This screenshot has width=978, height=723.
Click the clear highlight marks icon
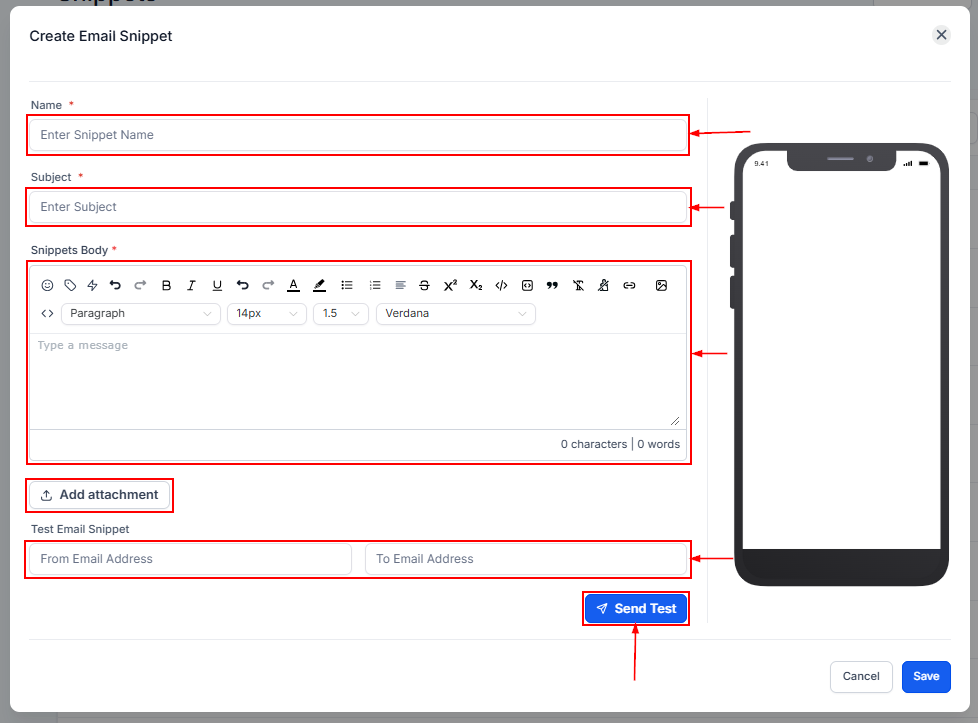[603, 285]
